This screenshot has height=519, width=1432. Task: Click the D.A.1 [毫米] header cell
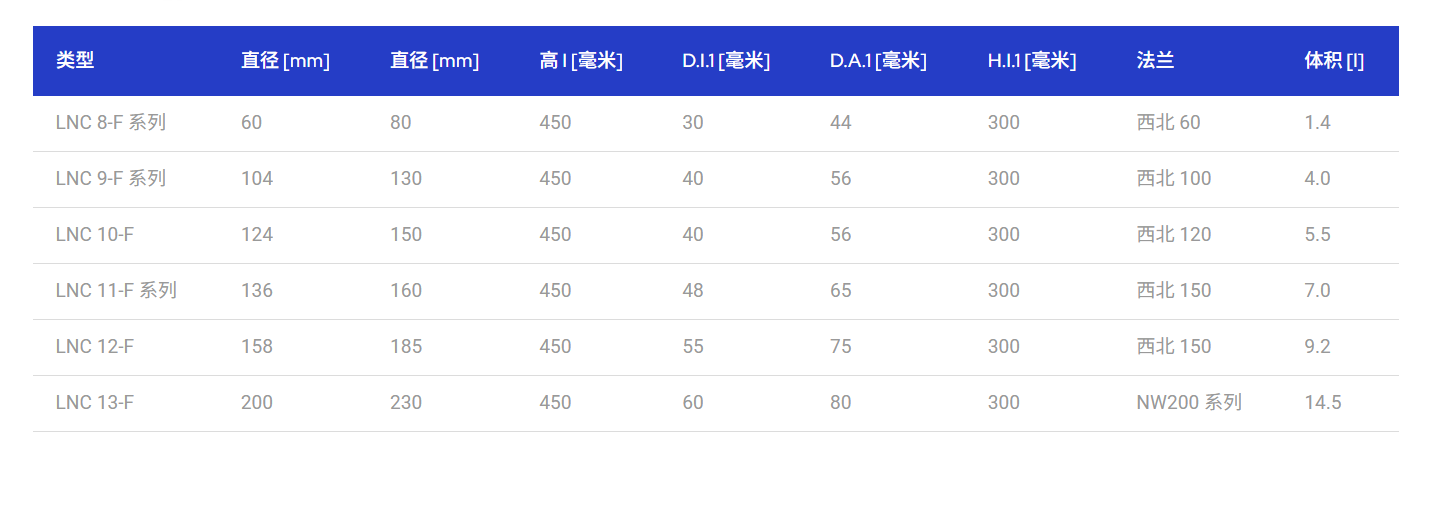878,61
